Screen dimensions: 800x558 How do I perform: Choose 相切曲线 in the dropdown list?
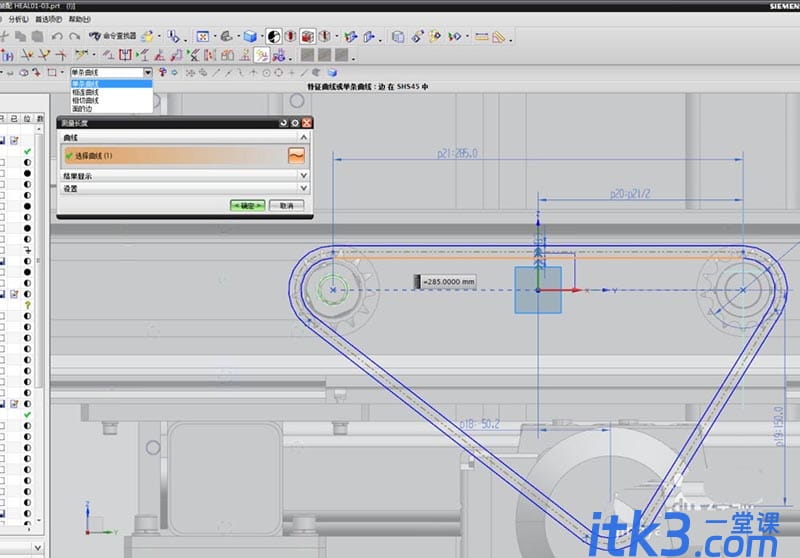[x=111, y=100]
